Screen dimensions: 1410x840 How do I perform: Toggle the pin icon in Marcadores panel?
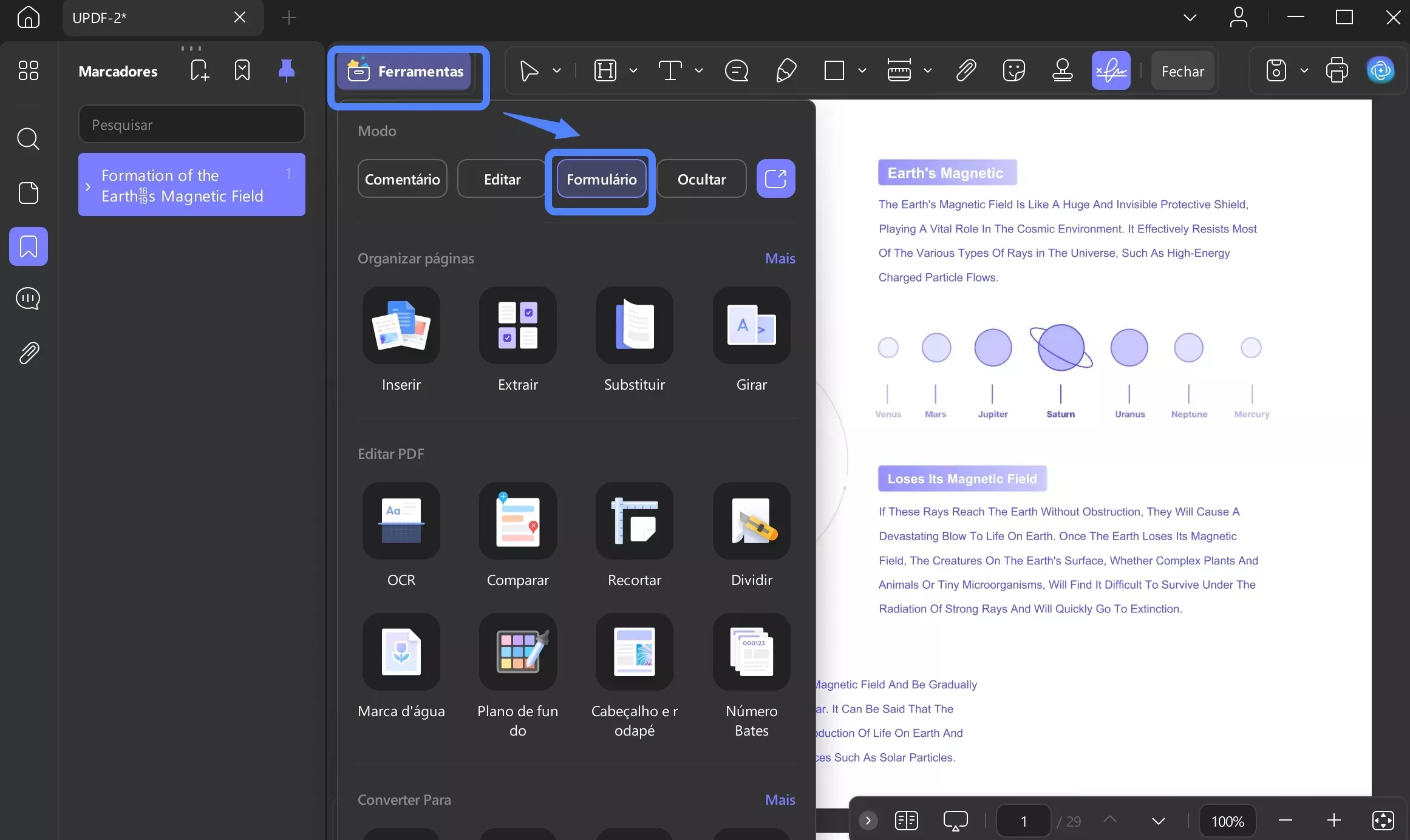(x=286, y=71)
